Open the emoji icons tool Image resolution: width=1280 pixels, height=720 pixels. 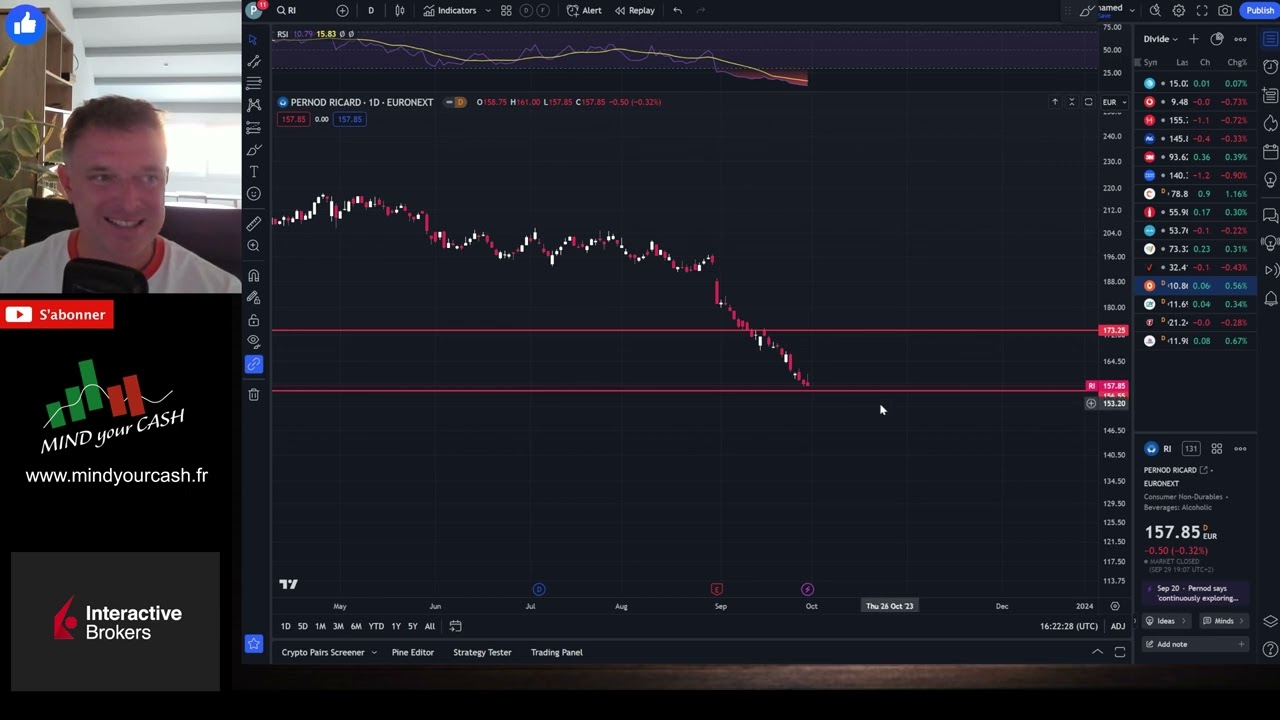[x=254, y=194]
